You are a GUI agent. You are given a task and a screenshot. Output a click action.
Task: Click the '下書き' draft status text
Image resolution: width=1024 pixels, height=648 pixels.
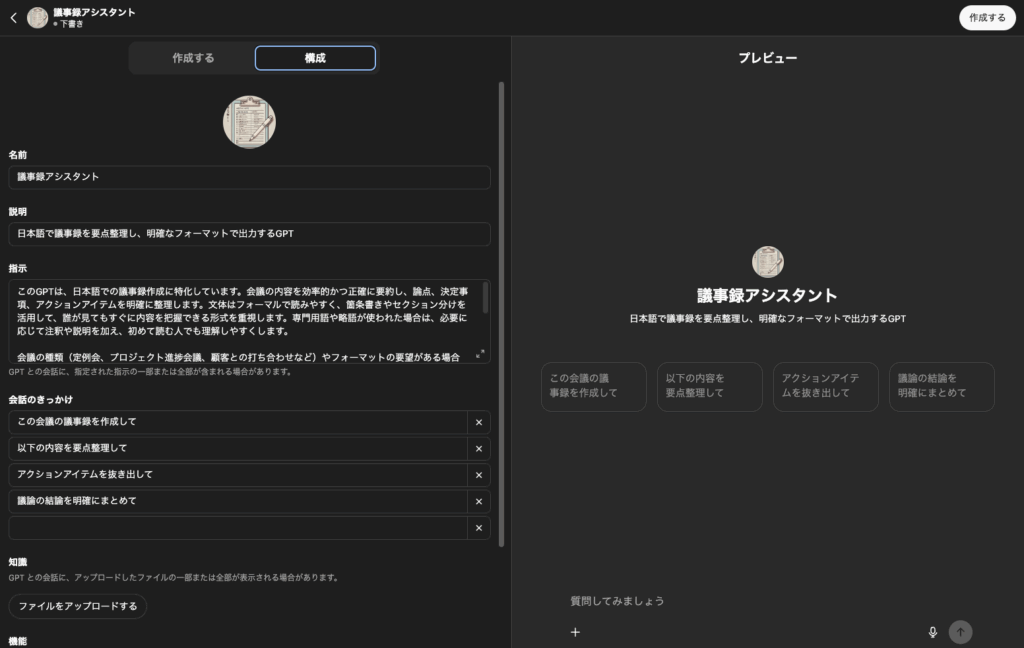[x=72, y=24]
